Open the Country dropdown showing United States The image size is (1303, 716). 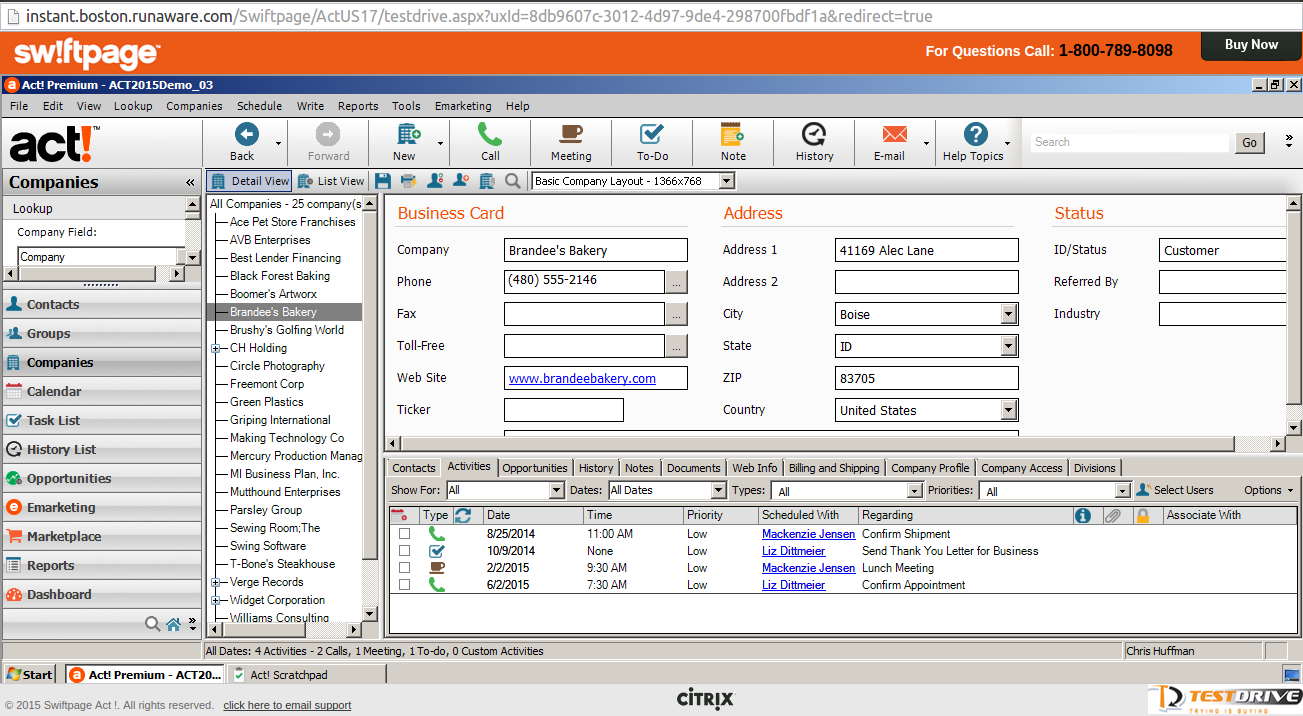(x=1009, y=410)
